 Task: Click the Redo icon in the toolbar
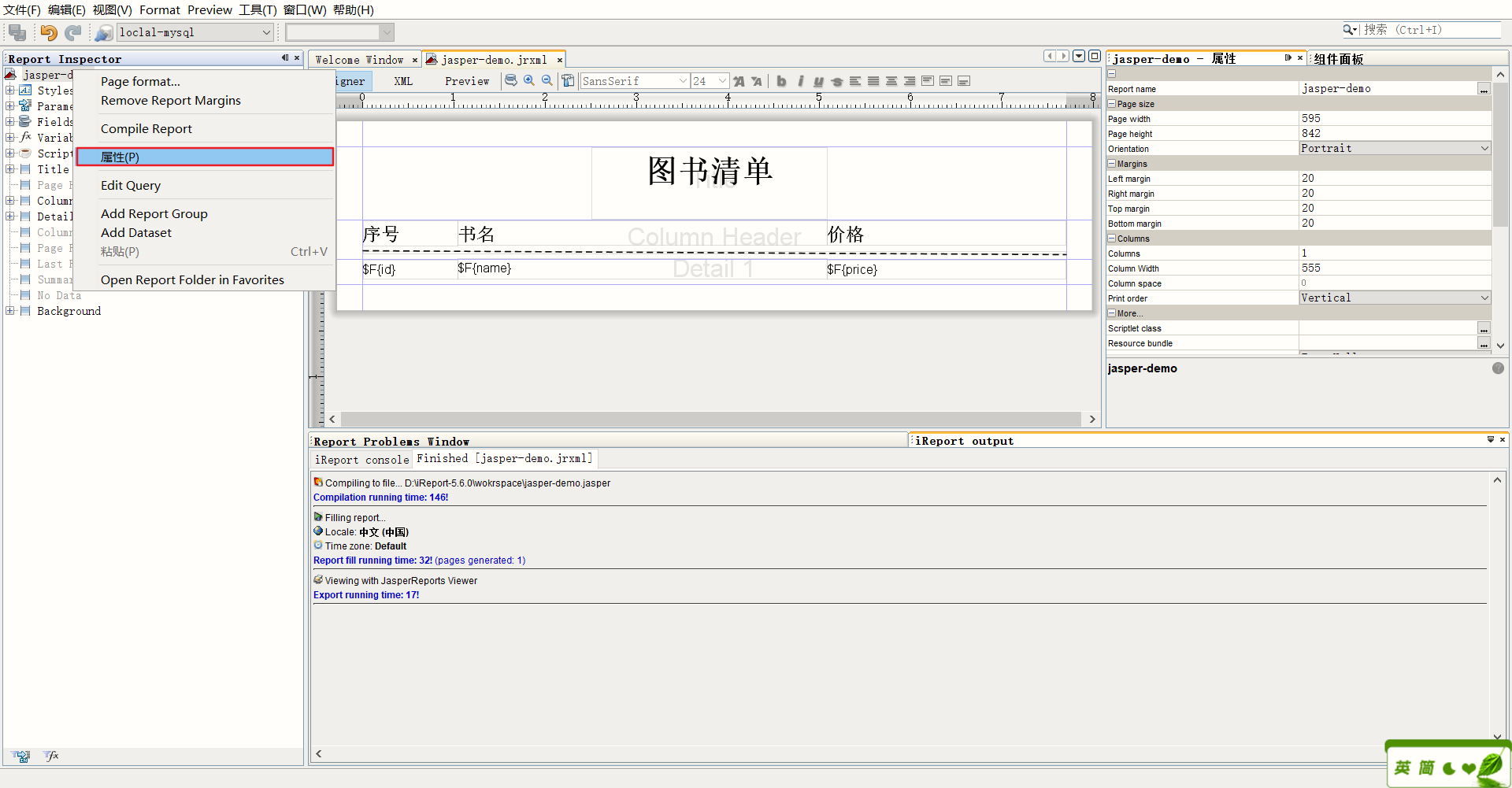(x=72, y=32)
